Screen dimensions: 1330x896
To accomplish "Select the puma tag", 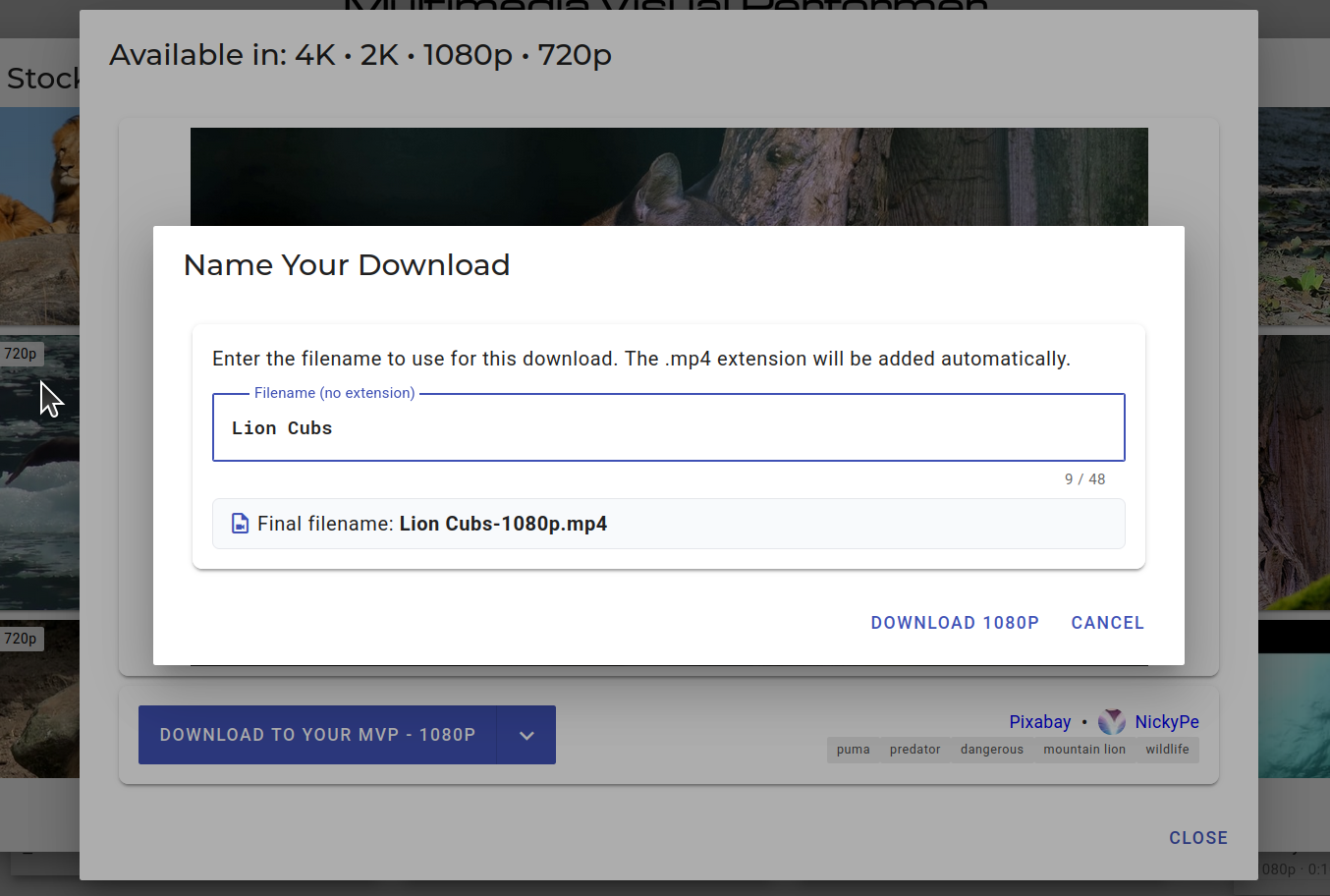I will tap(853, 750).
